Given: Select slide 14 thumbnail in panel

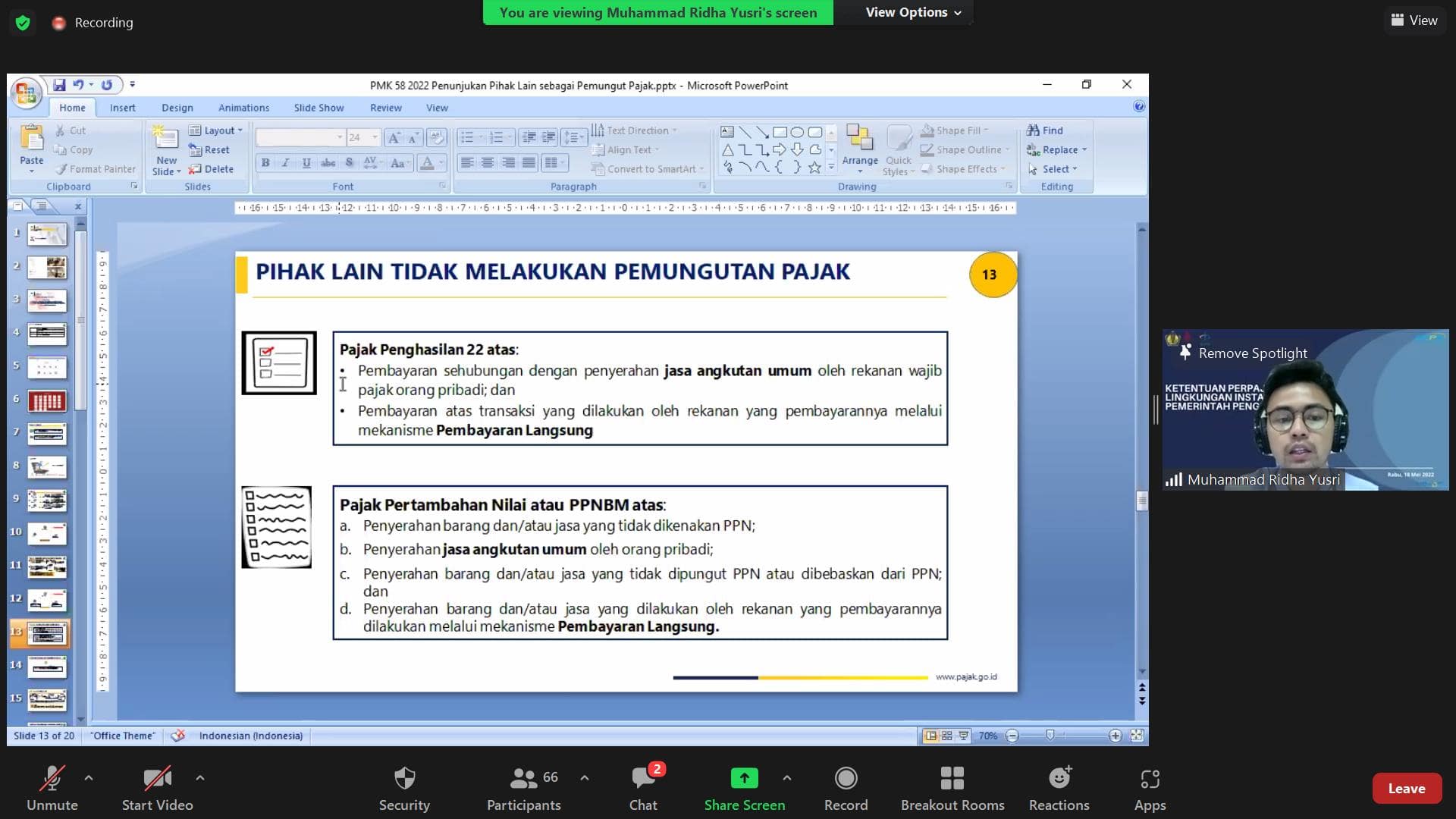Looking at the screenshot, I should pos(47,667).
